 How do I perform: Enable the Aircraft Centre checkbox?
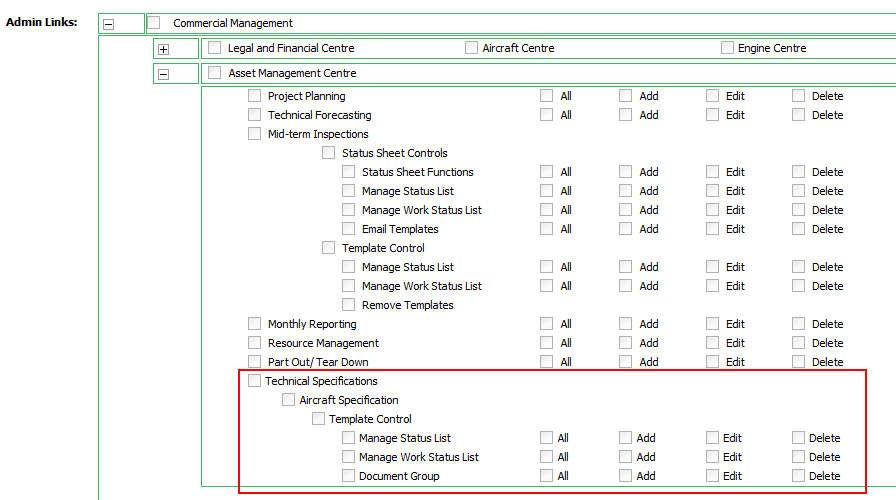[471, 48]
